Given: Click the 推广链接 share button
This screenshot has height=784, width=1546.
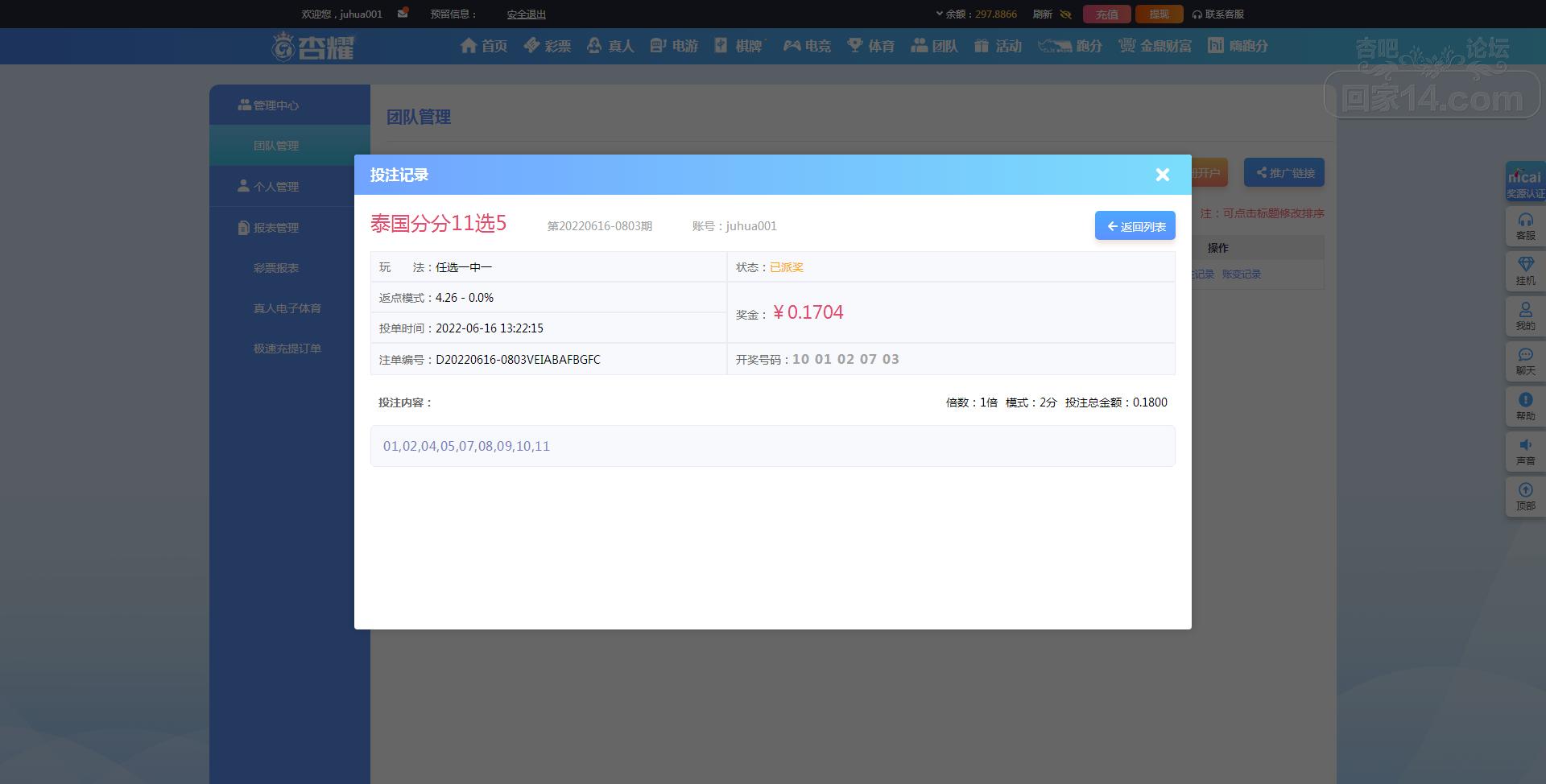Looking at the screenshot, I should click(1284, 173).
